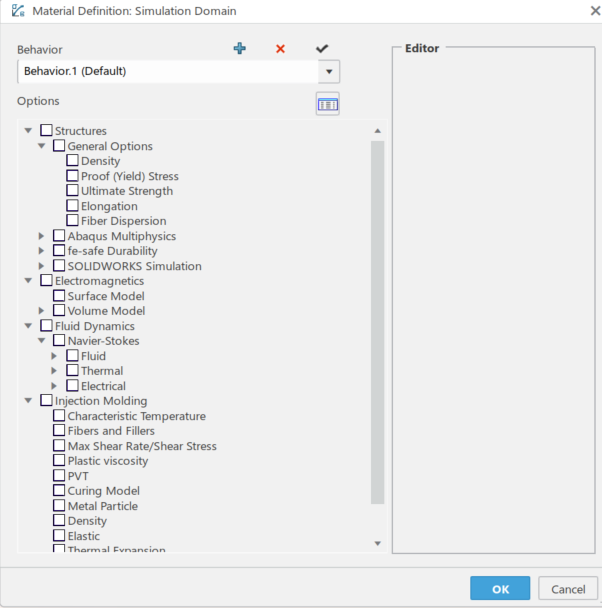
Task: Tick the Curing Model checkbox
Action: tap(59, 490)
